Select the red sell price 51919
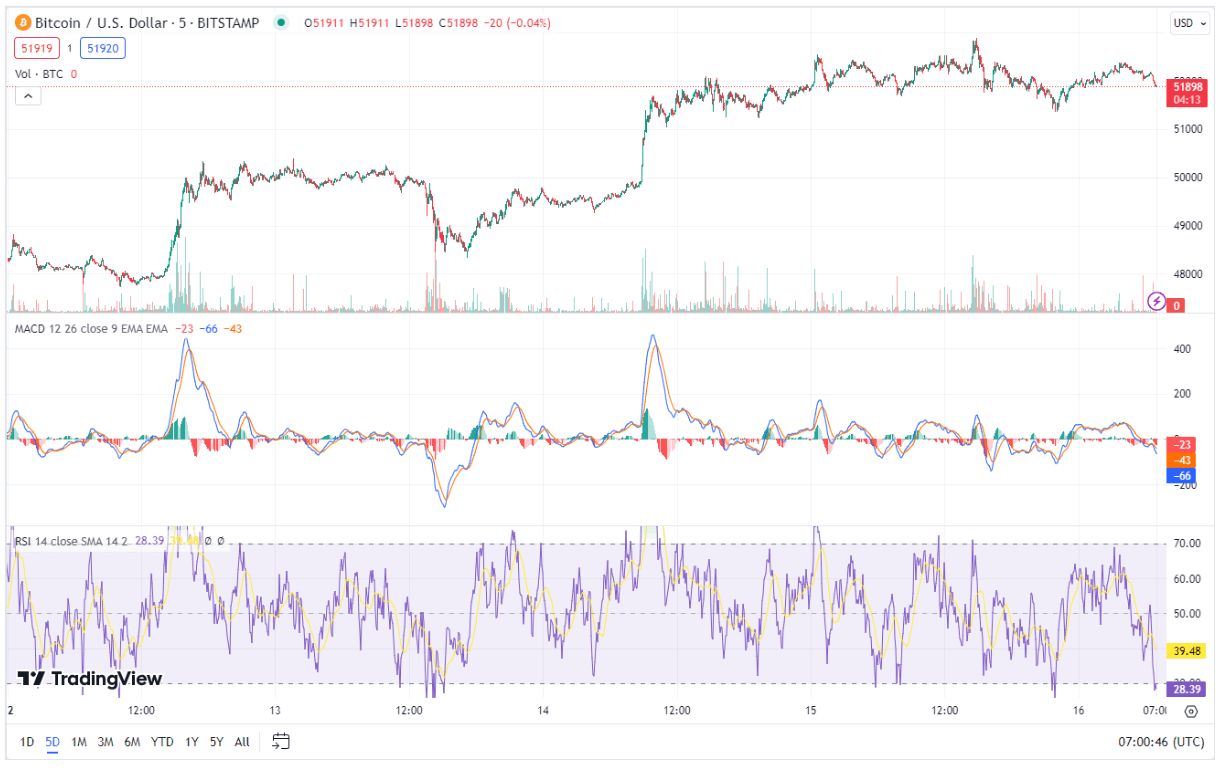 point(36,47)
